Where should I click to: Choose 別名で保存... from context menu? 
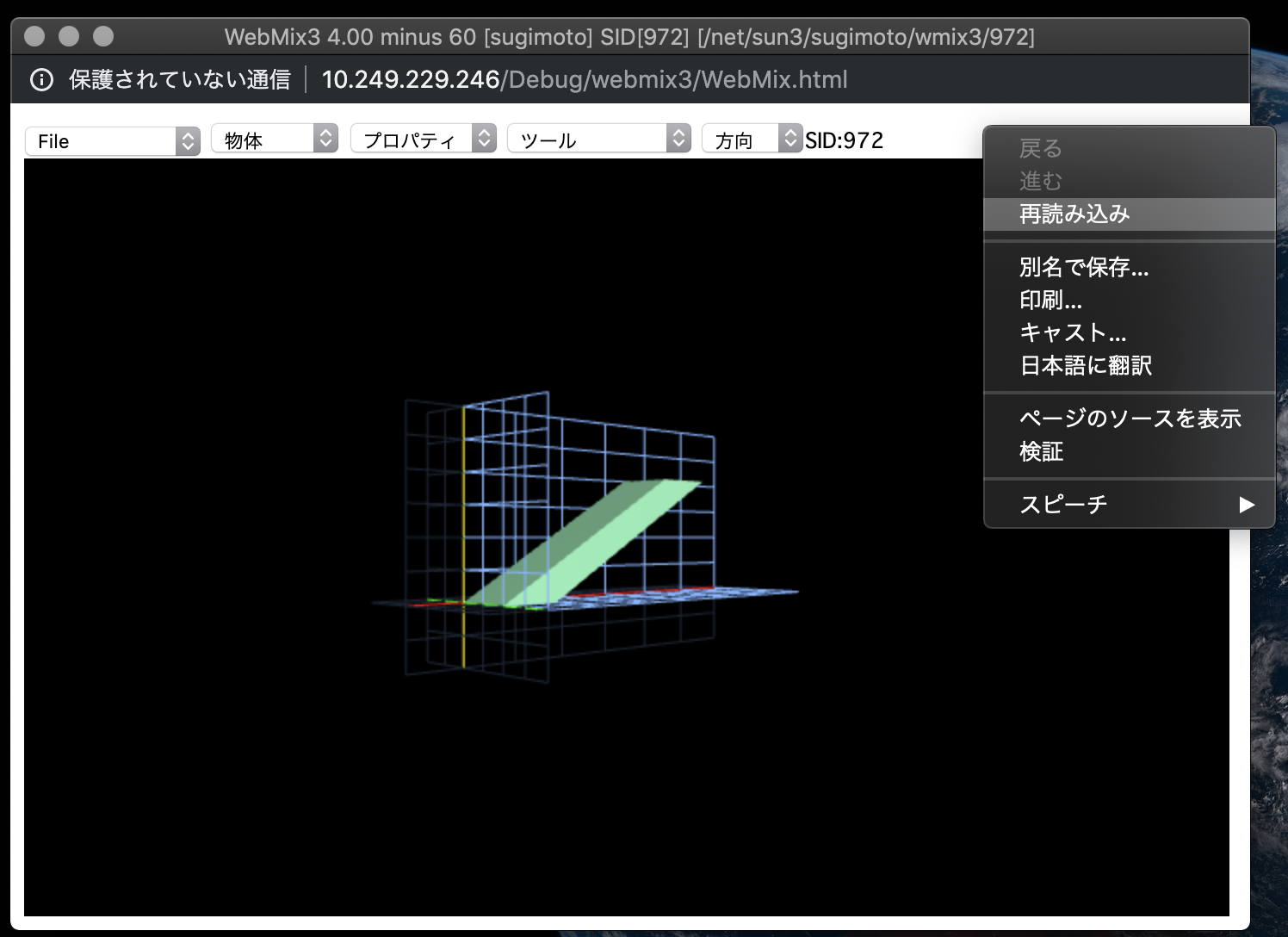(1129, 268)
